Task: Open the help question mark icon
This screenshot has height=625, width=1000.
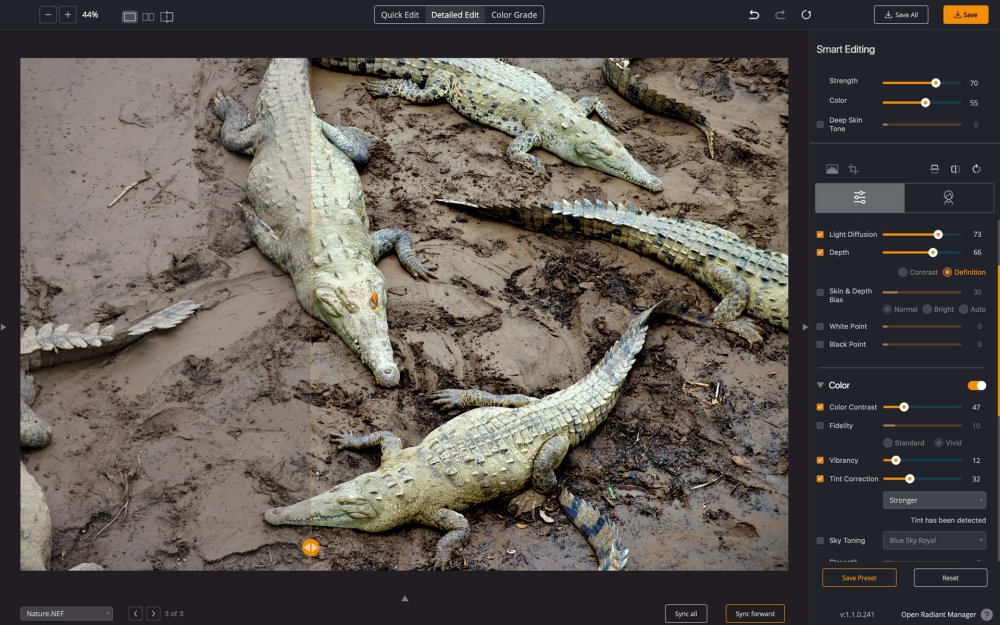Action: click(987, 615)
